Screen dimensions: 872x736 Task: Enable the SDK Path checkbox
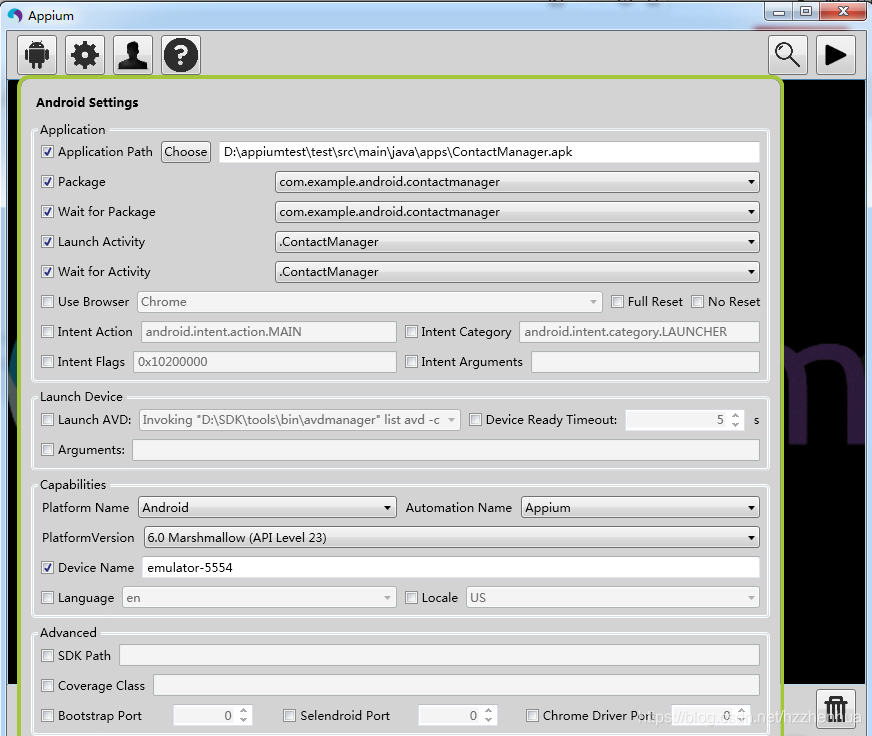(x=48, y=655)
